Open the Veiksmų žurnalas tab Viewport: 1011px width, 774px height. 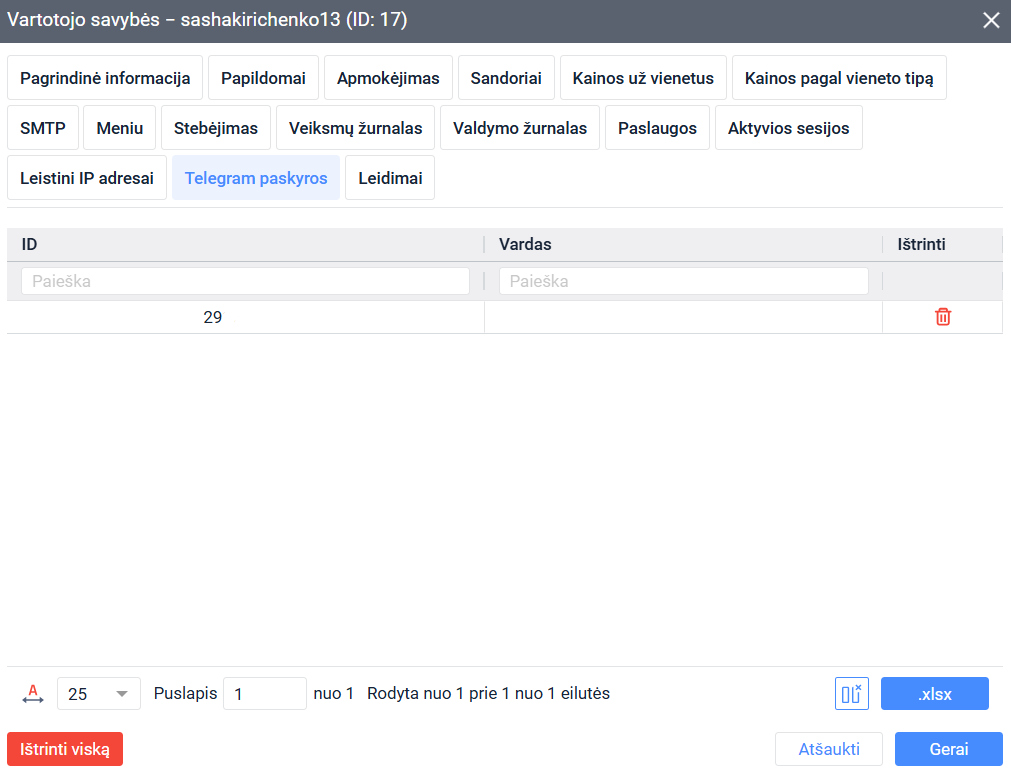pos(355,128)
